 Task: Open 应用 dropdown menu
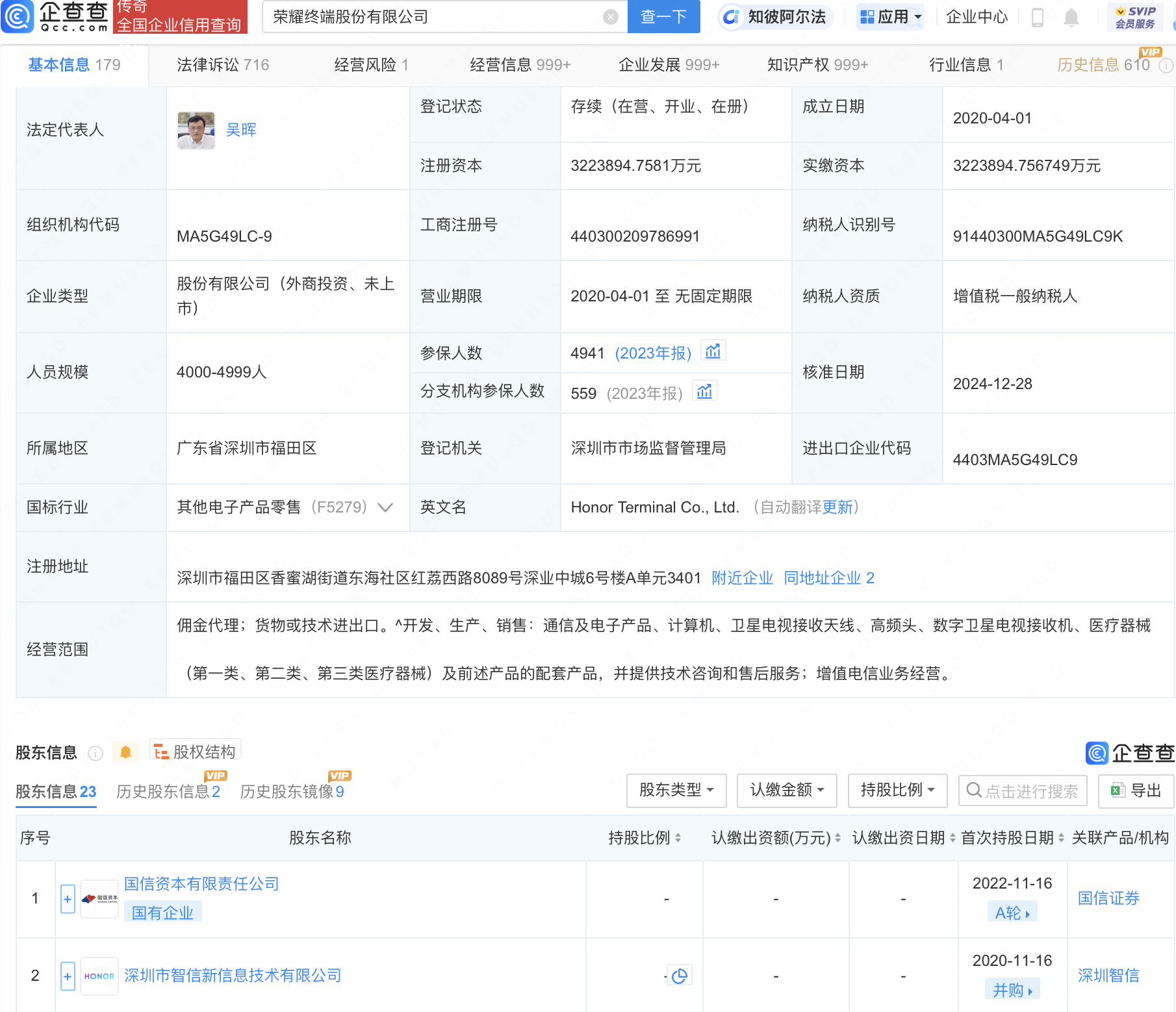891,17
